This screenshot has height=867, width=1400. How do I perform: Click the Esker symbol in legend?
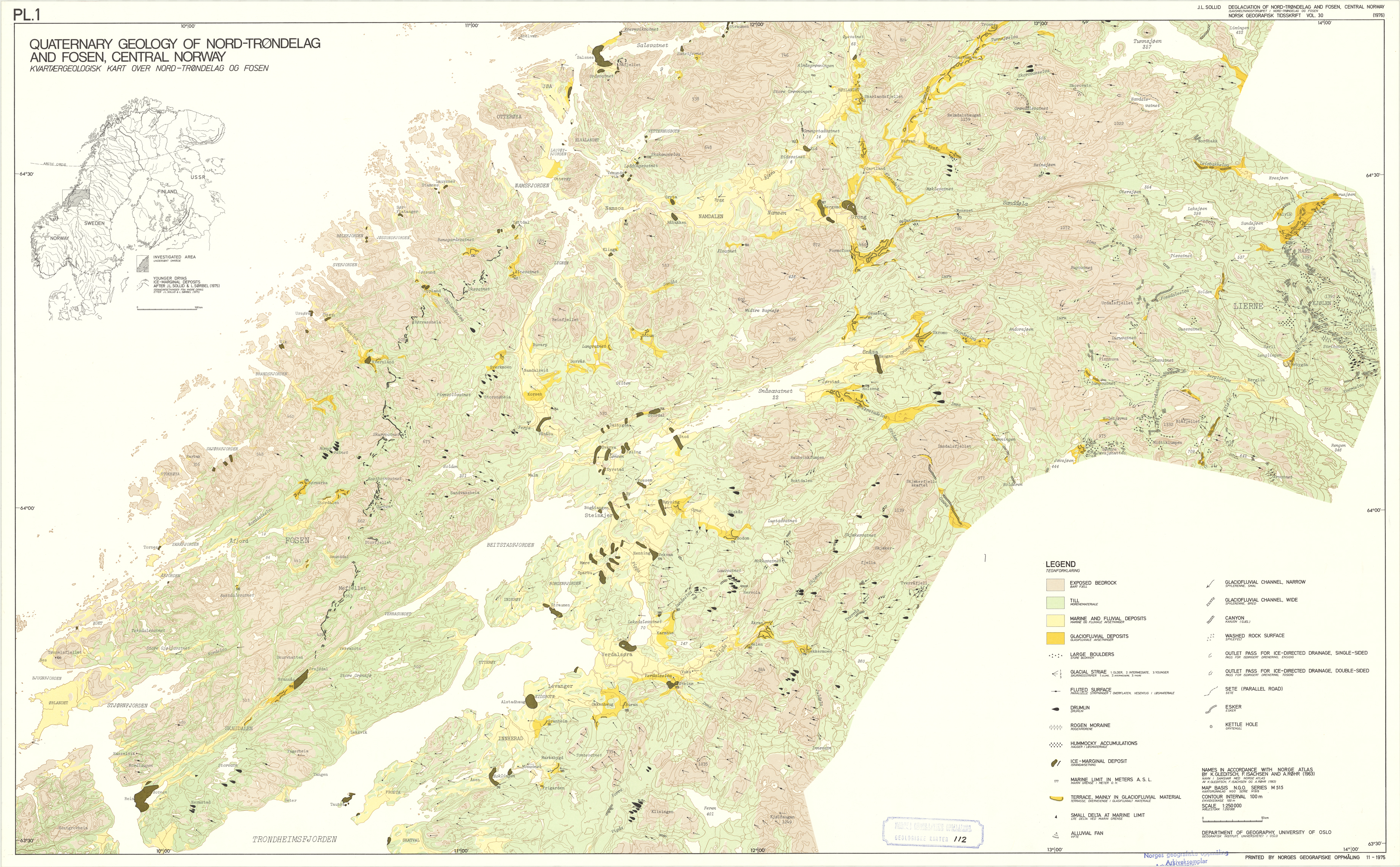coord(1211,709)
